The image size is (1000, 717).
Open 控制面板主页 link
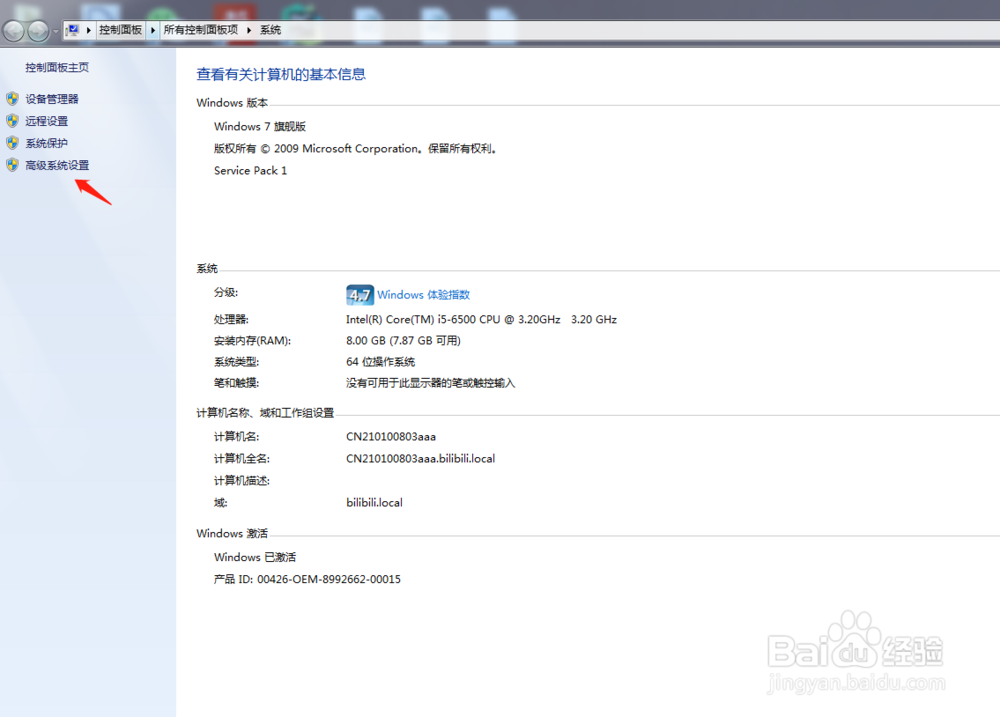pos(57,68)
